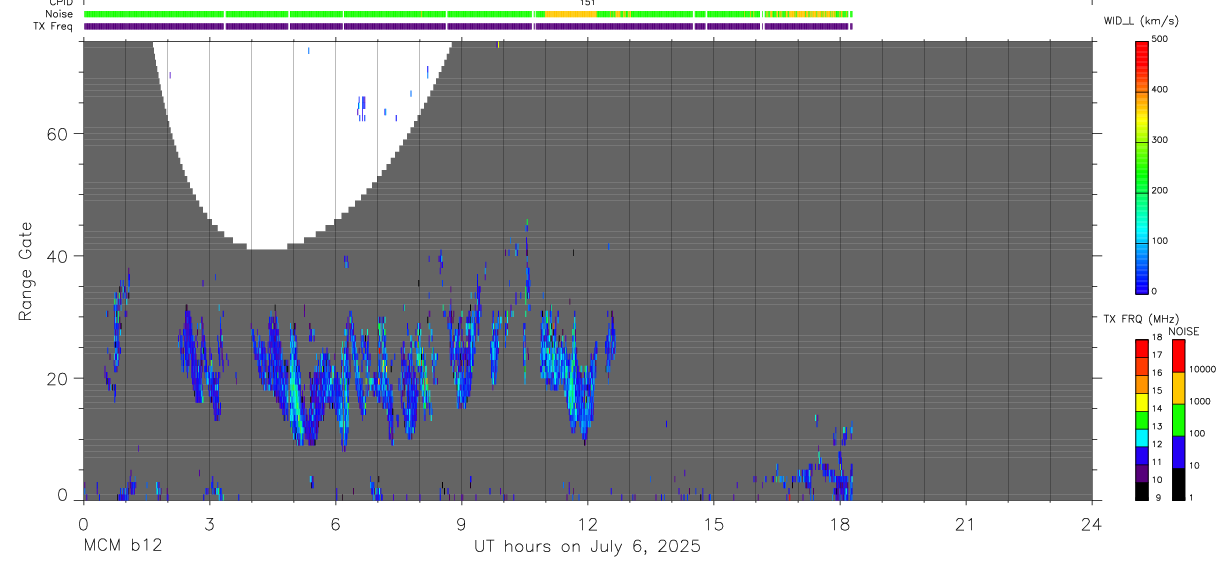Image resolution: width=1228 pixels, height=567 pixels.
Task: Click the 40 tick on Range Gate axis
Action: [56, 256]
